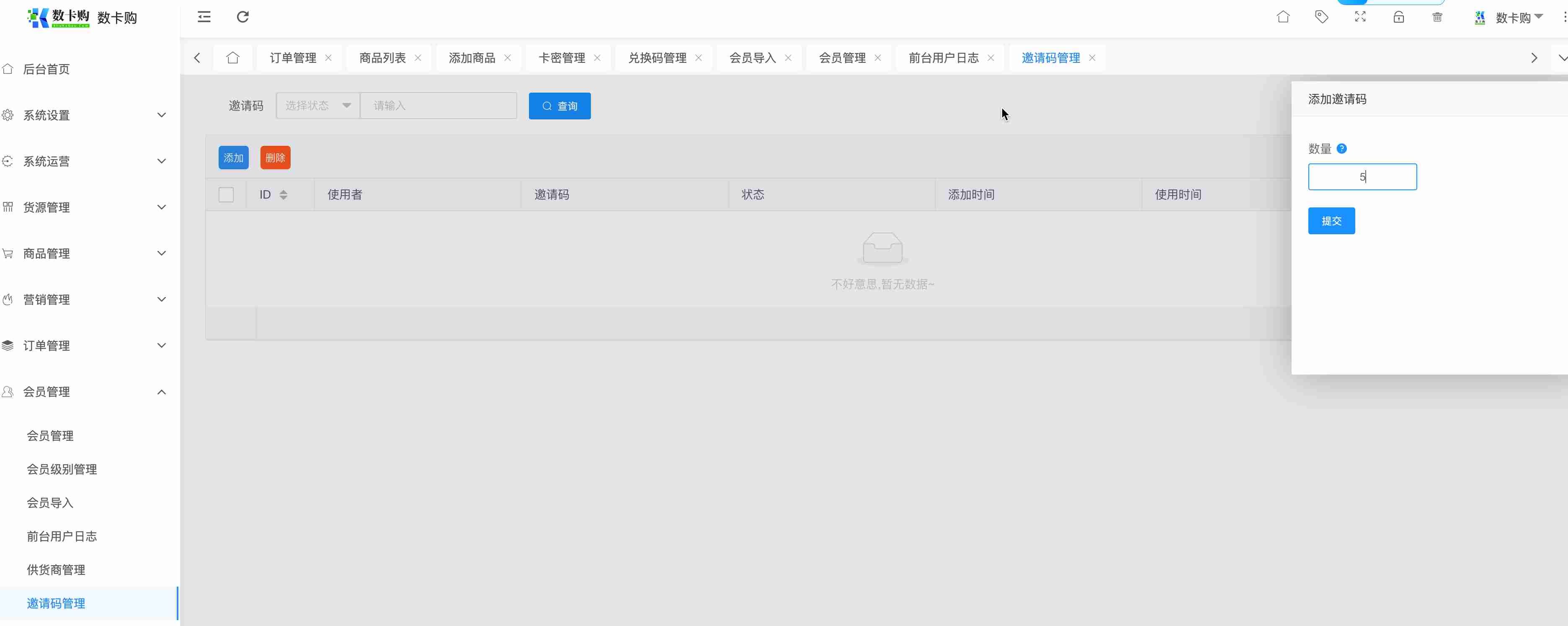
Task: Select 会员级别管理 in sidebar
Action: click(62, 469)
